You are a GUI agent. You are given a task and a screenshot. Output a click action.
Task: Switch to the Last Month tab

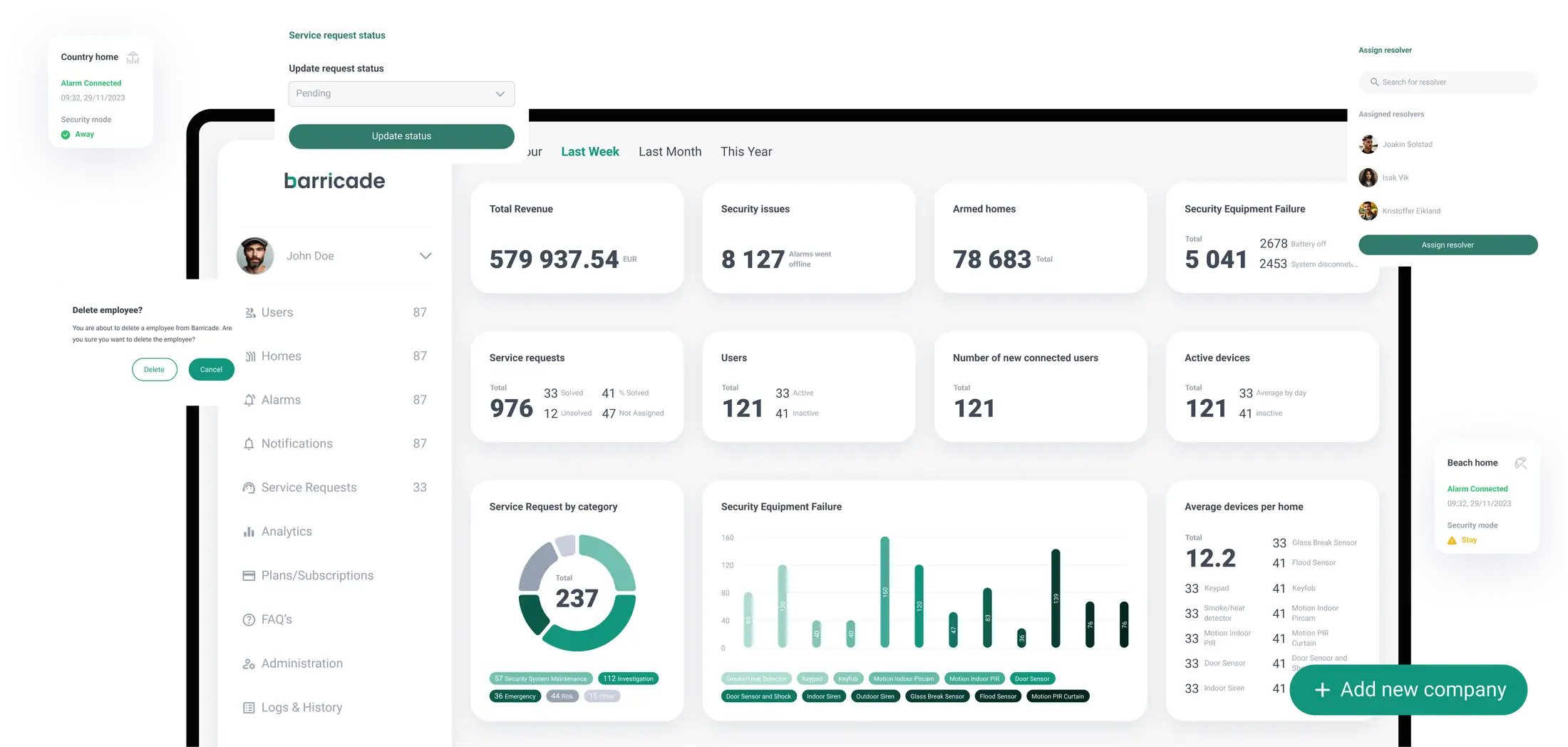[x=670, y=152]
